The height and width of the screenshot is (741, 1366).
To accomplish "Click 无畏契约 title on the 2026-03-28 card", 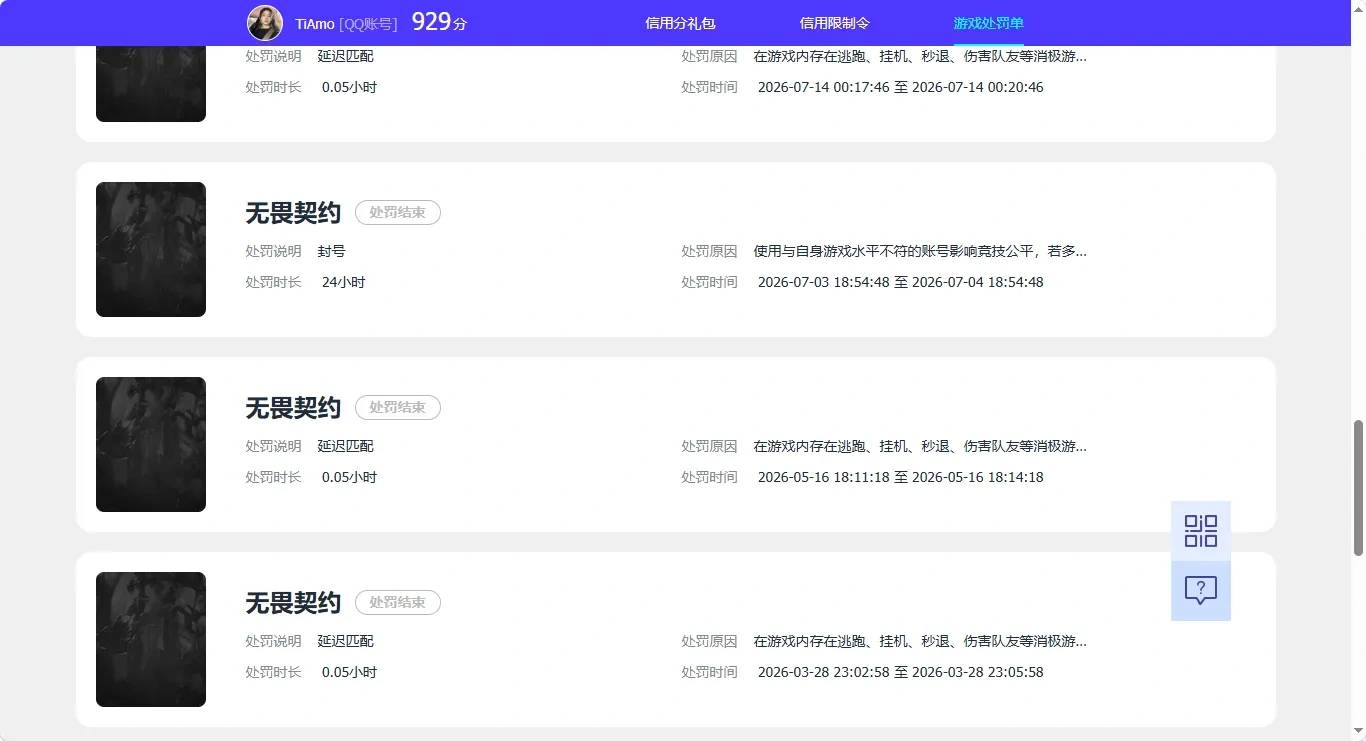I will pos(293,602).
